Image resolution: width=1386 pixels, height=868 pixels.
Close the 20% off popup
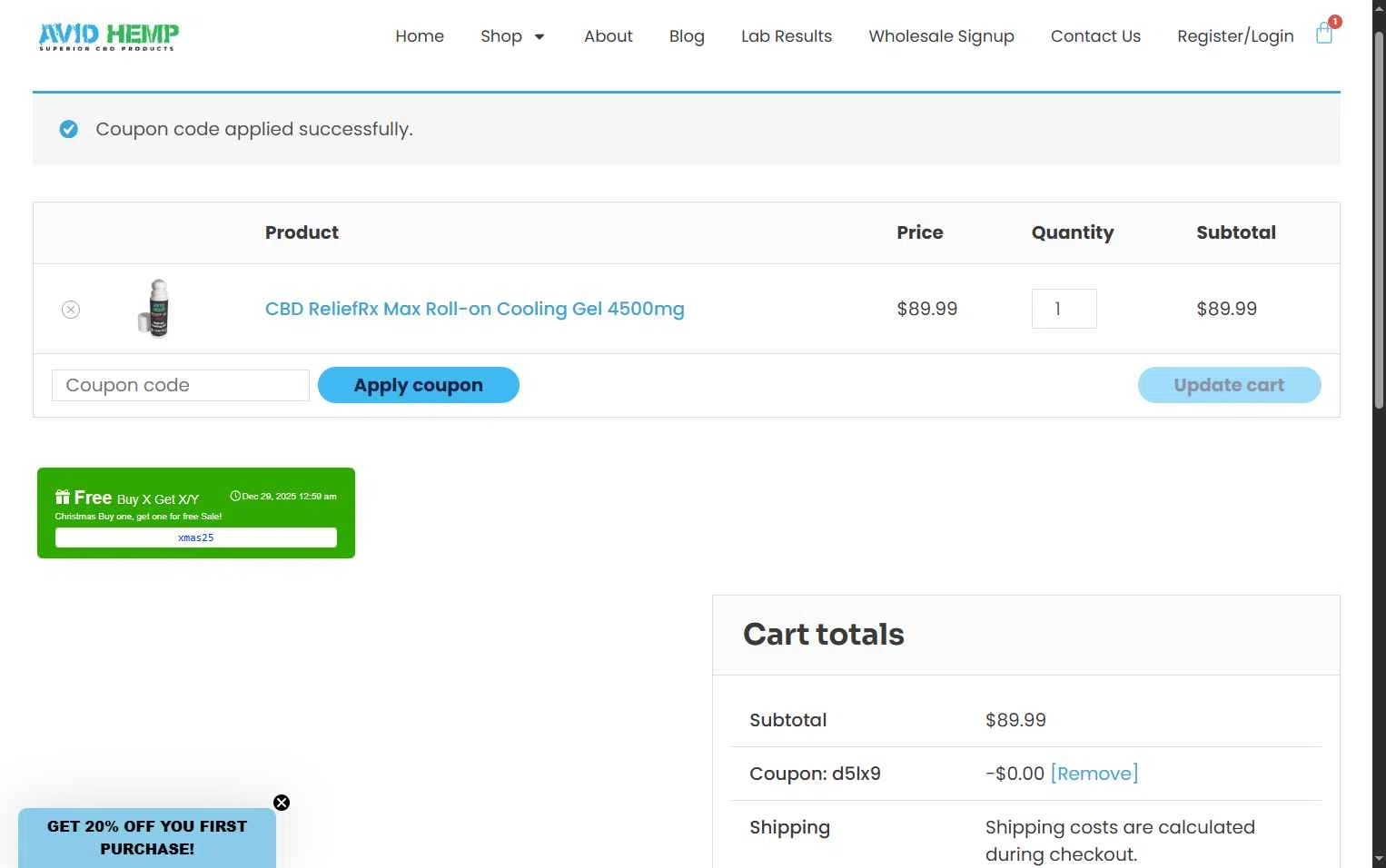click(282, 803)
